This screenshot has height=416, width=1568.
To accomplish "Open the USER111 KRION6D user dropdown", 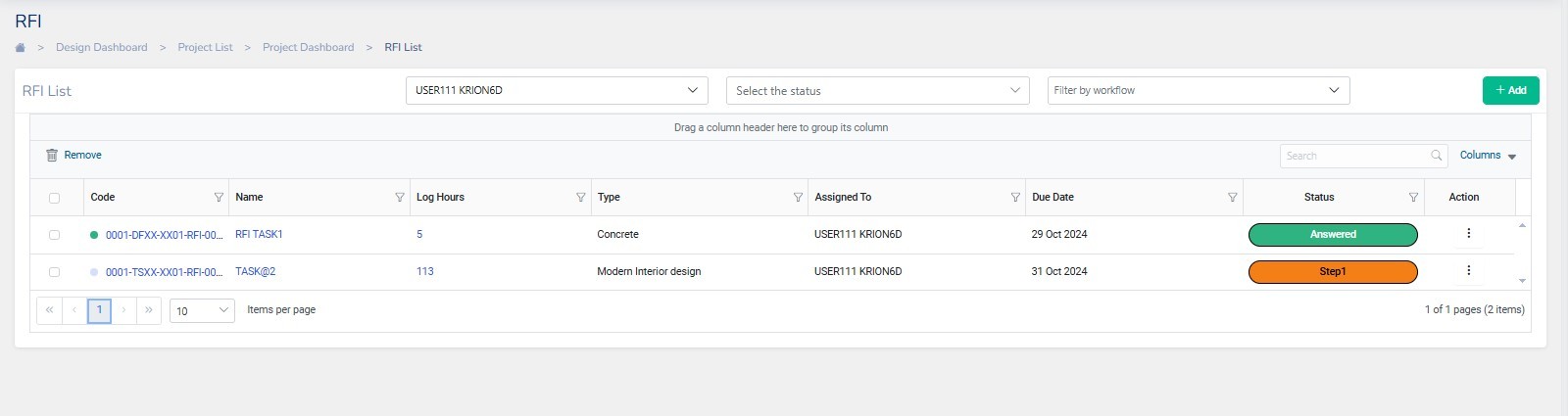I will 556,90.
